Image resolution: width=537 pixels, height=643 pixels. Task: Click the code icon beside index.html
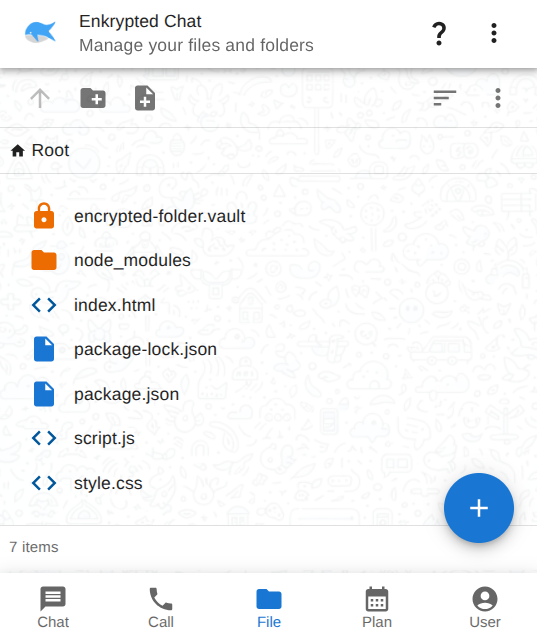[x=44, y=305]
